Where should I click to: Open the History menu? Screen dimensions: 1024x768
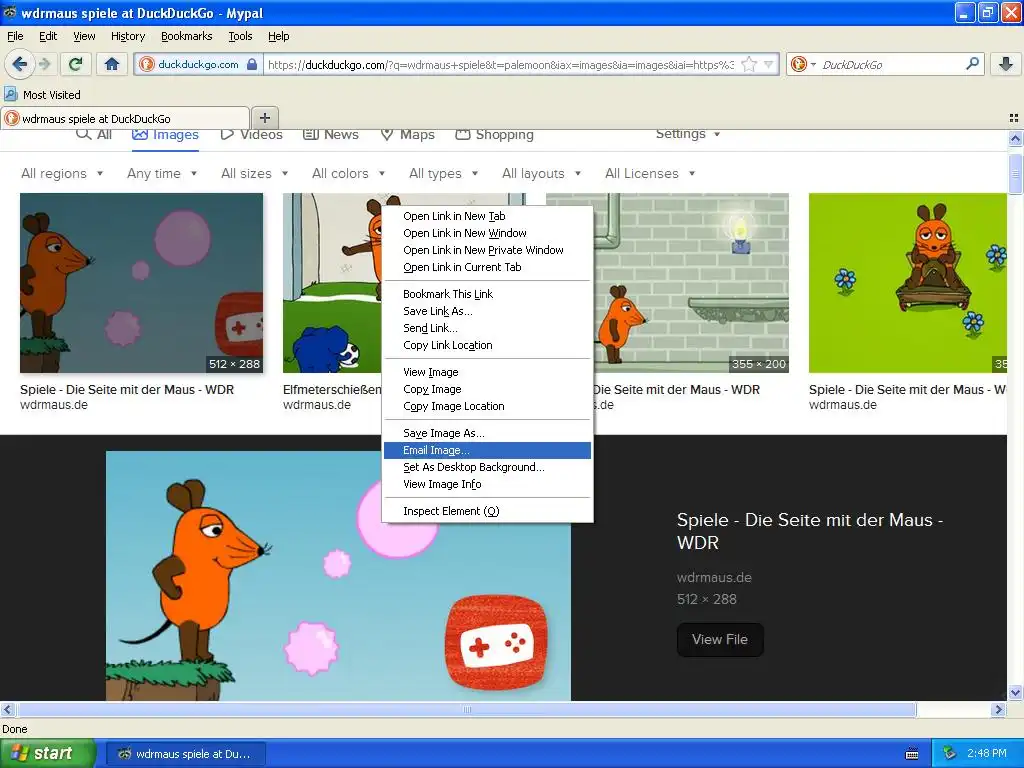tap(128, 36)
